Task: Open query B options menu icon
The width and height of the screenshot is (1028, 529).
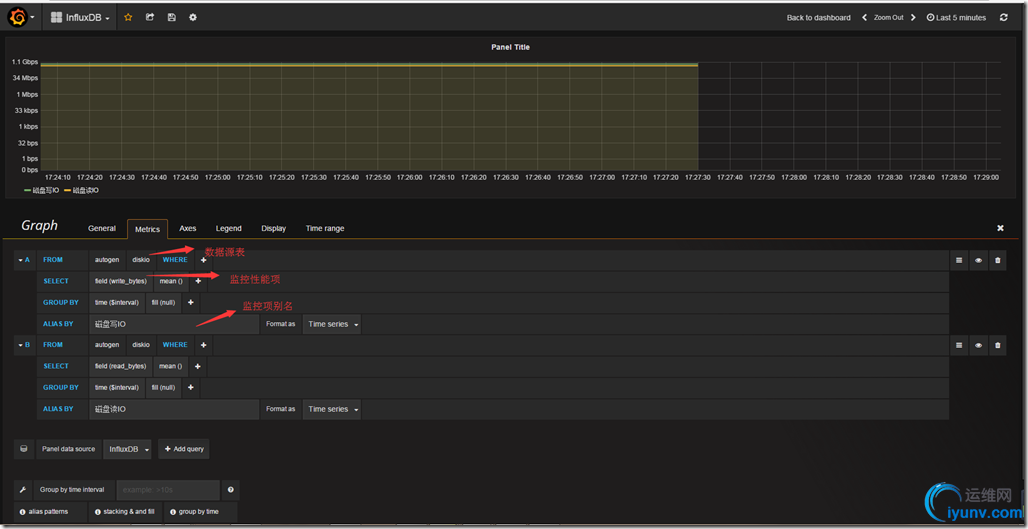Action: (x=959, y=345)
